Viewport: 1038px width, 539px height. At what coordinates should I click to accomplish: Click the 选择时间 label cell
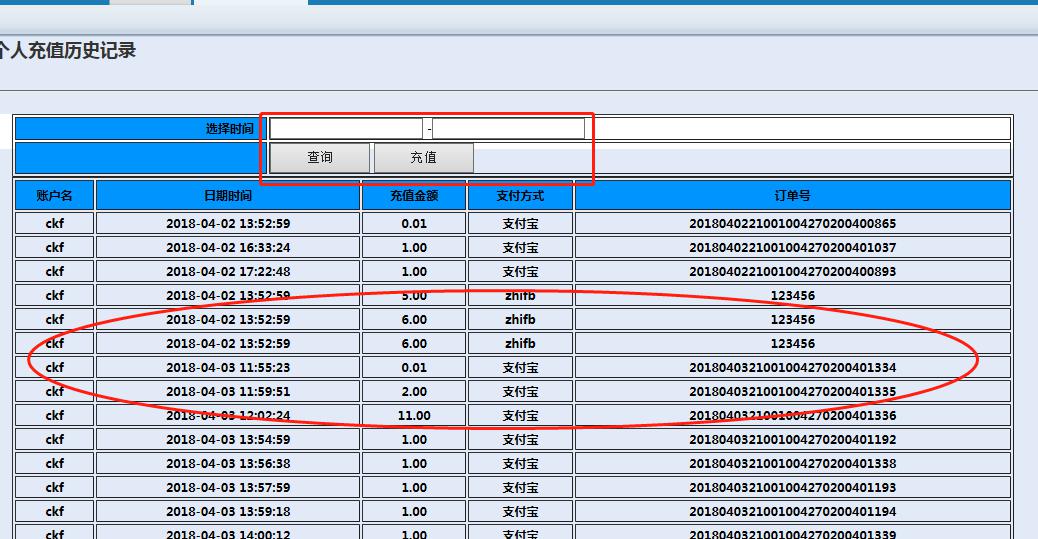point(137,129)
